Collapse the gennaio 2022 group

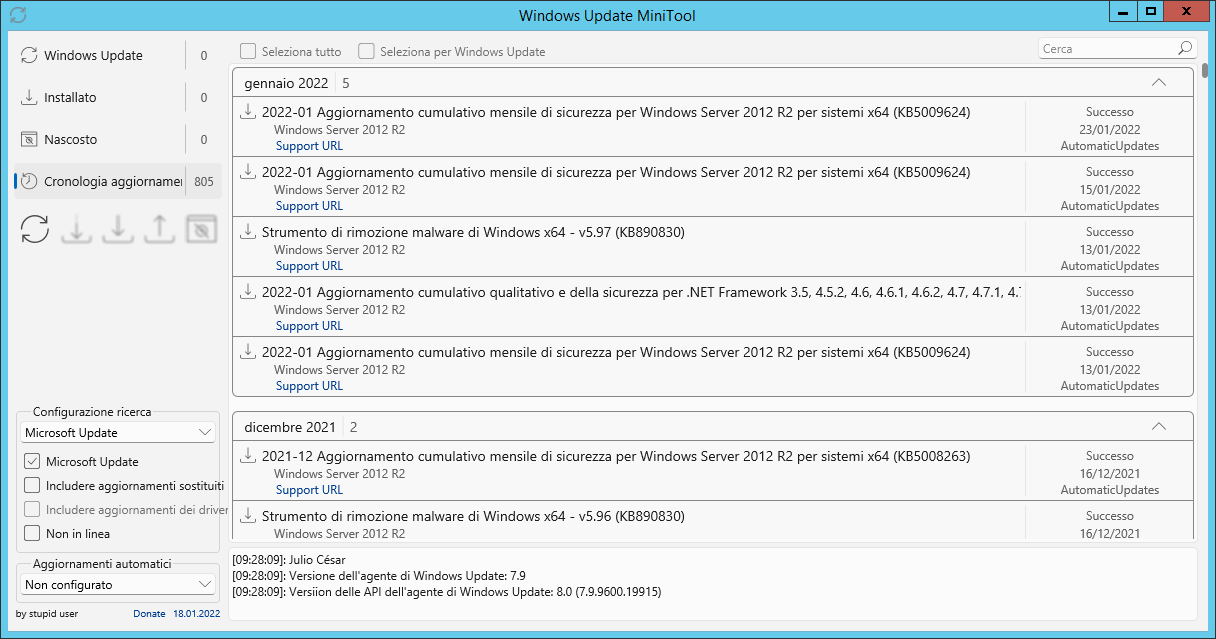(1159, 83)
